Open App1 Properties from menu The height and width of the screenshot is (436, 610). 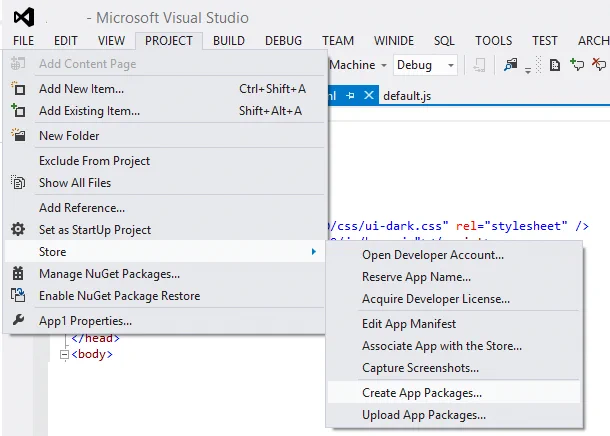165,320
